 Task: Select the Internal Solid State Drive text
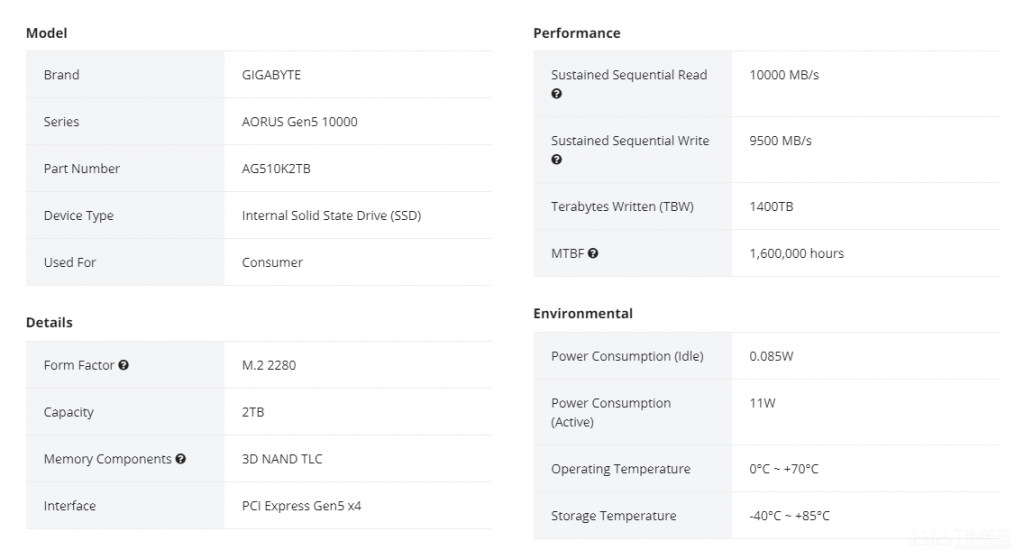331,216
